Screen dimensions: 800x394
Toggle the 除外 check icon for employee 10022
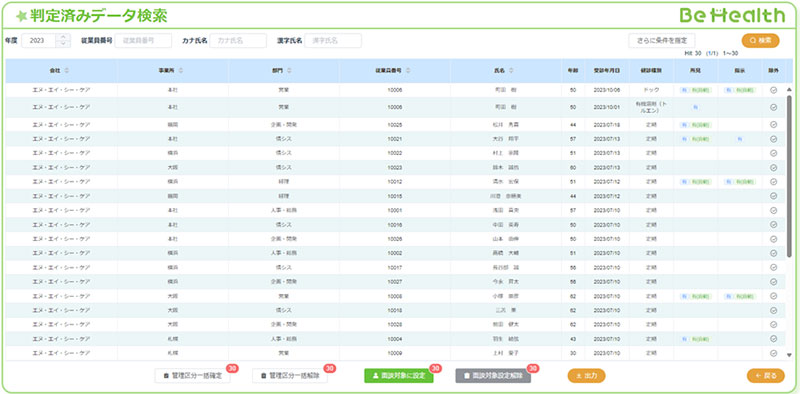coord(773,153)
